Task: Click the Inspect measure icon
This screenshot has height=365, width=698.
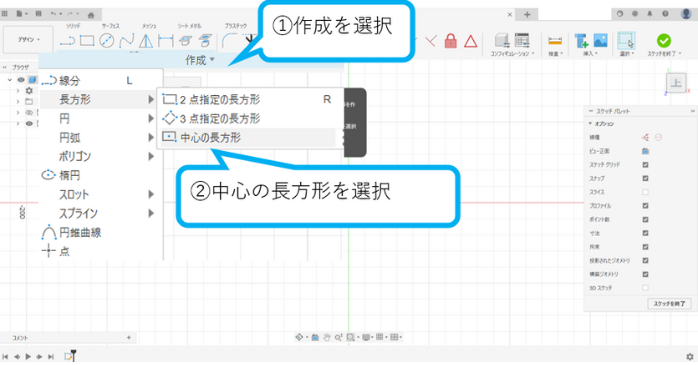Action: click(x=555, y=41)
